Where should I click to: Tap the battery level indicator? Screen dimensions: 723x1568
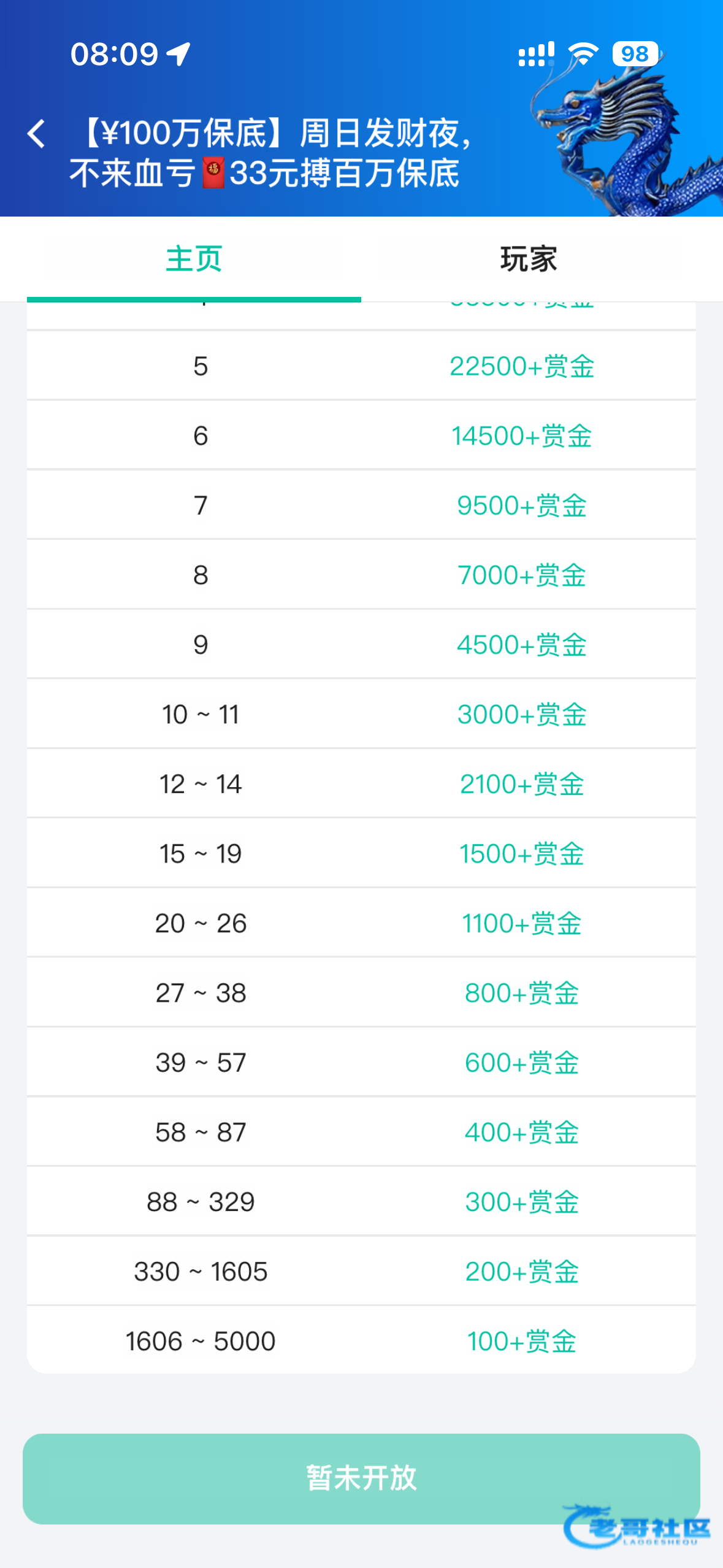635,54
